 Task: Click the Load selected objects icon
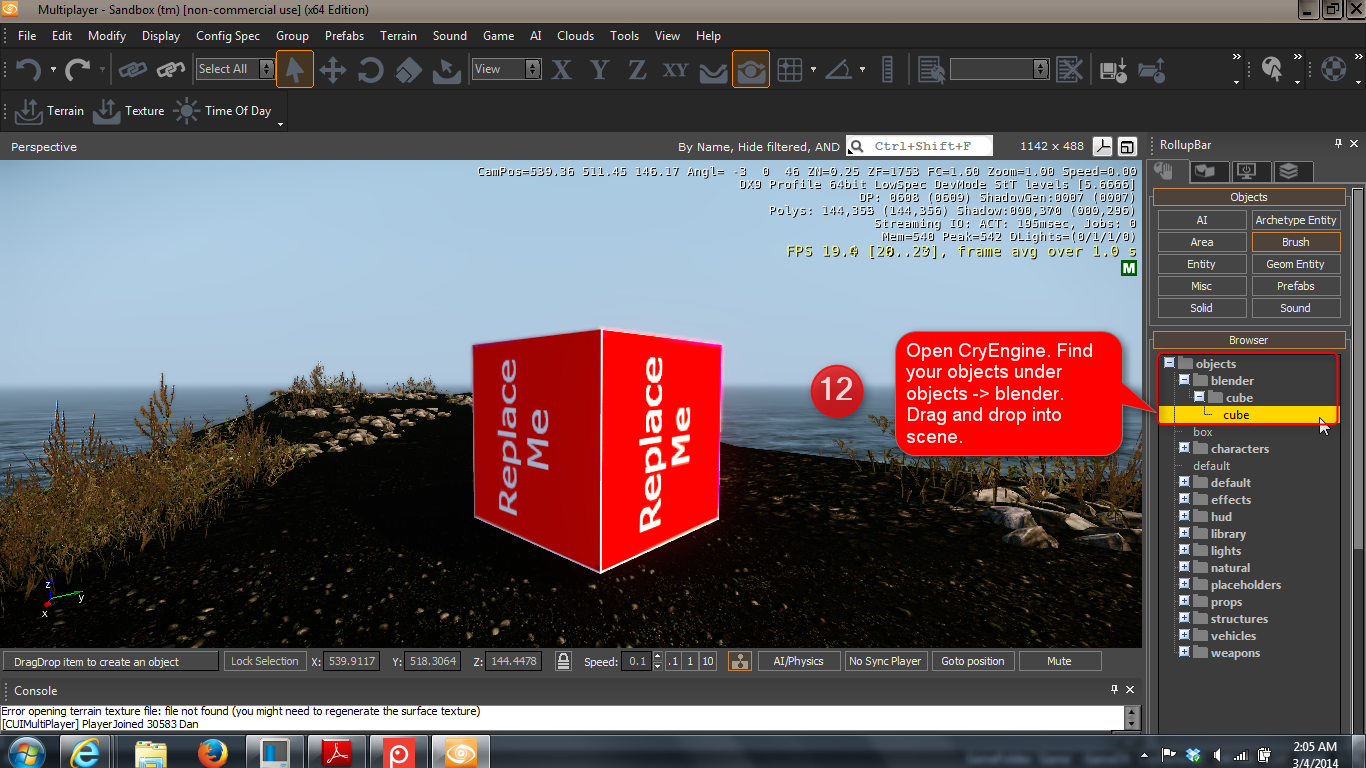1152,69
